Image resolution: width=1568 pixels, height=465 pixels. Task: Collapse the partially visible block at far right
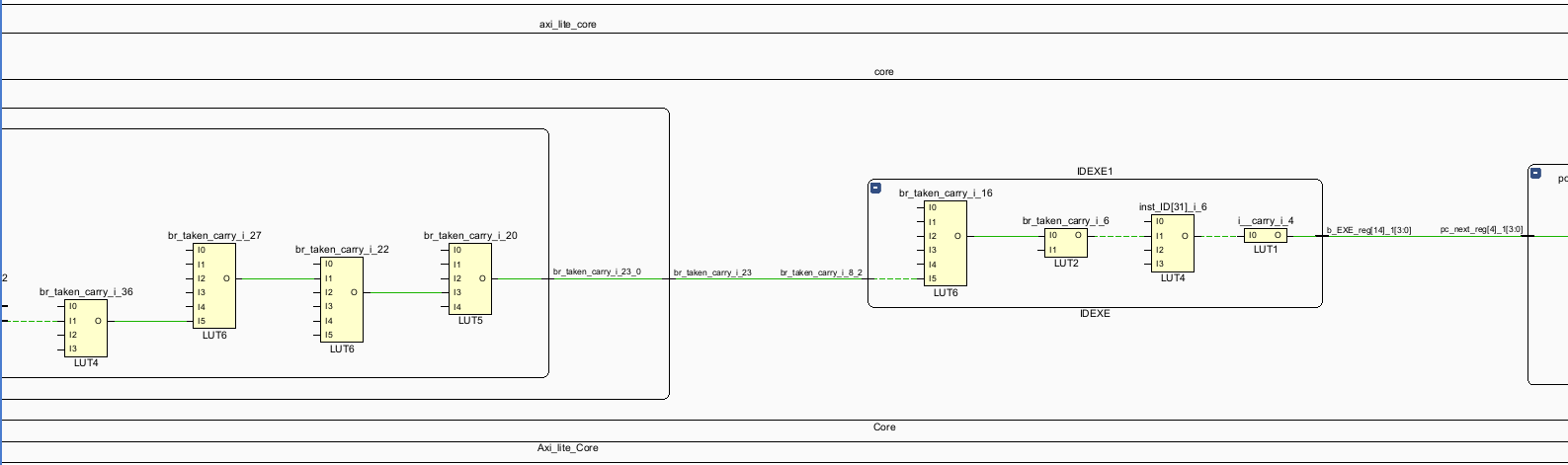click(x=1535, y=173)
